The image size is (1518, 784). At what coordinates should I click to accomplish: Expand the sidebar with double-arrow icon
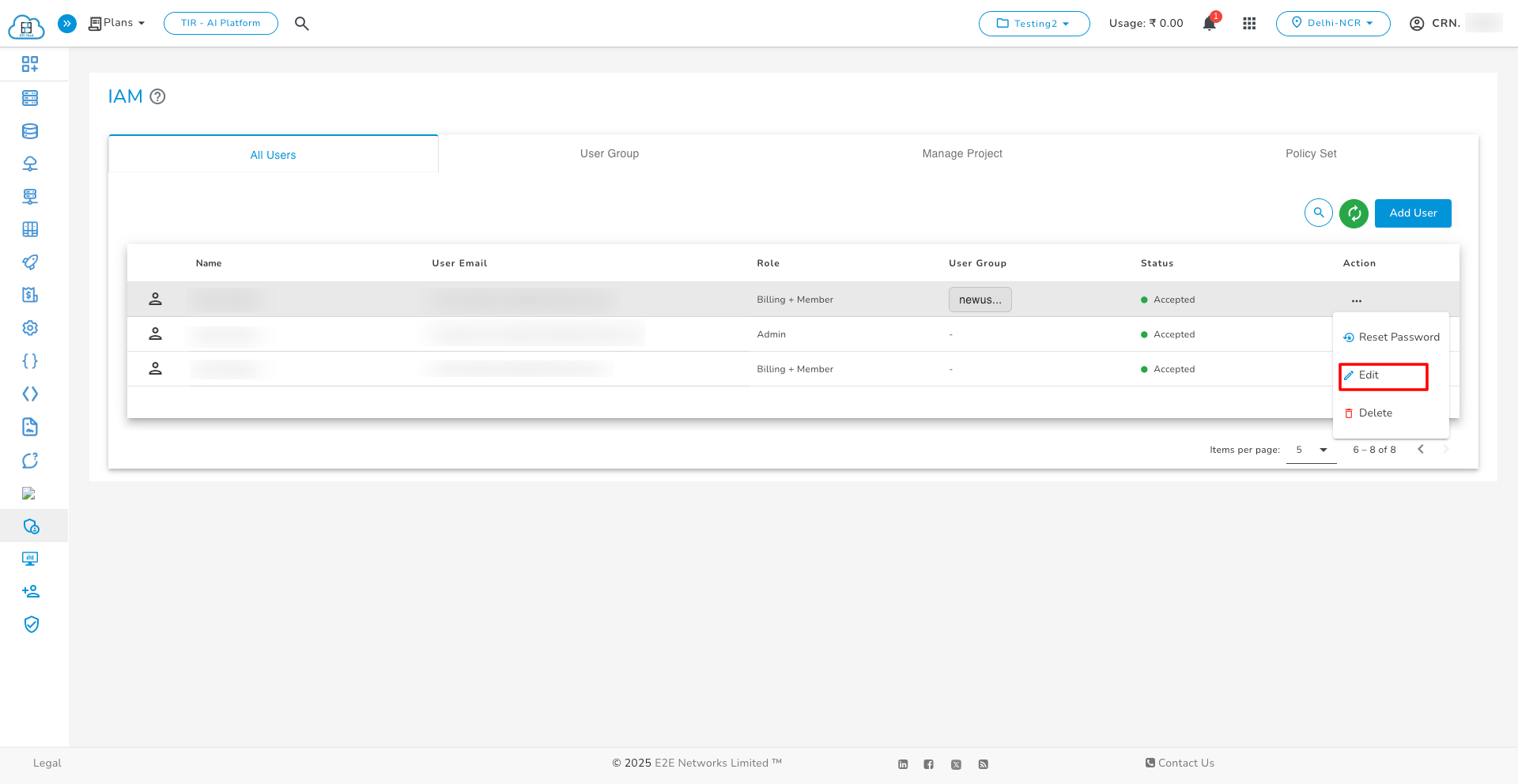click(67, 24)
